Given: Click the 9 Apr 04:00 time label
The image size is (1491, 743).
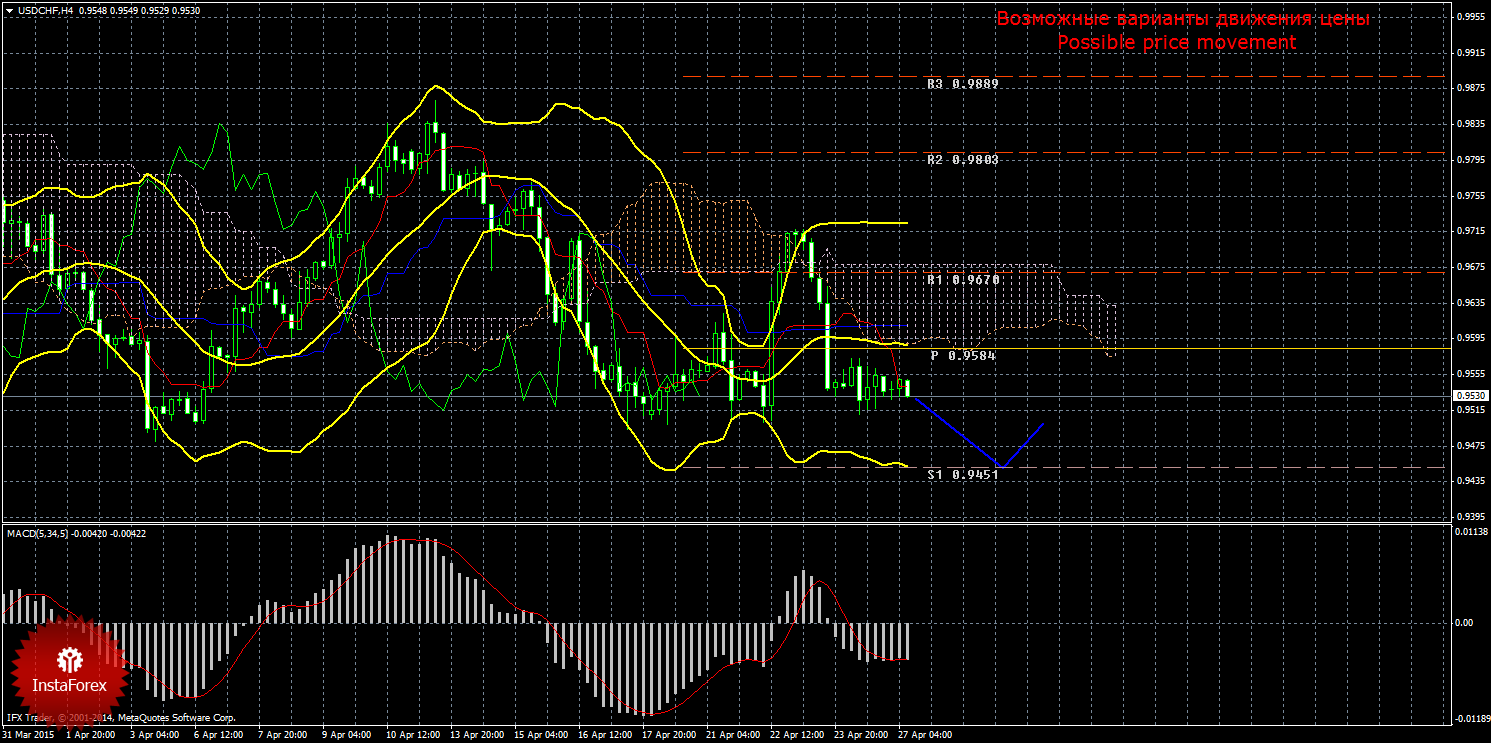Looking at the screenshot, I should 346,735.
